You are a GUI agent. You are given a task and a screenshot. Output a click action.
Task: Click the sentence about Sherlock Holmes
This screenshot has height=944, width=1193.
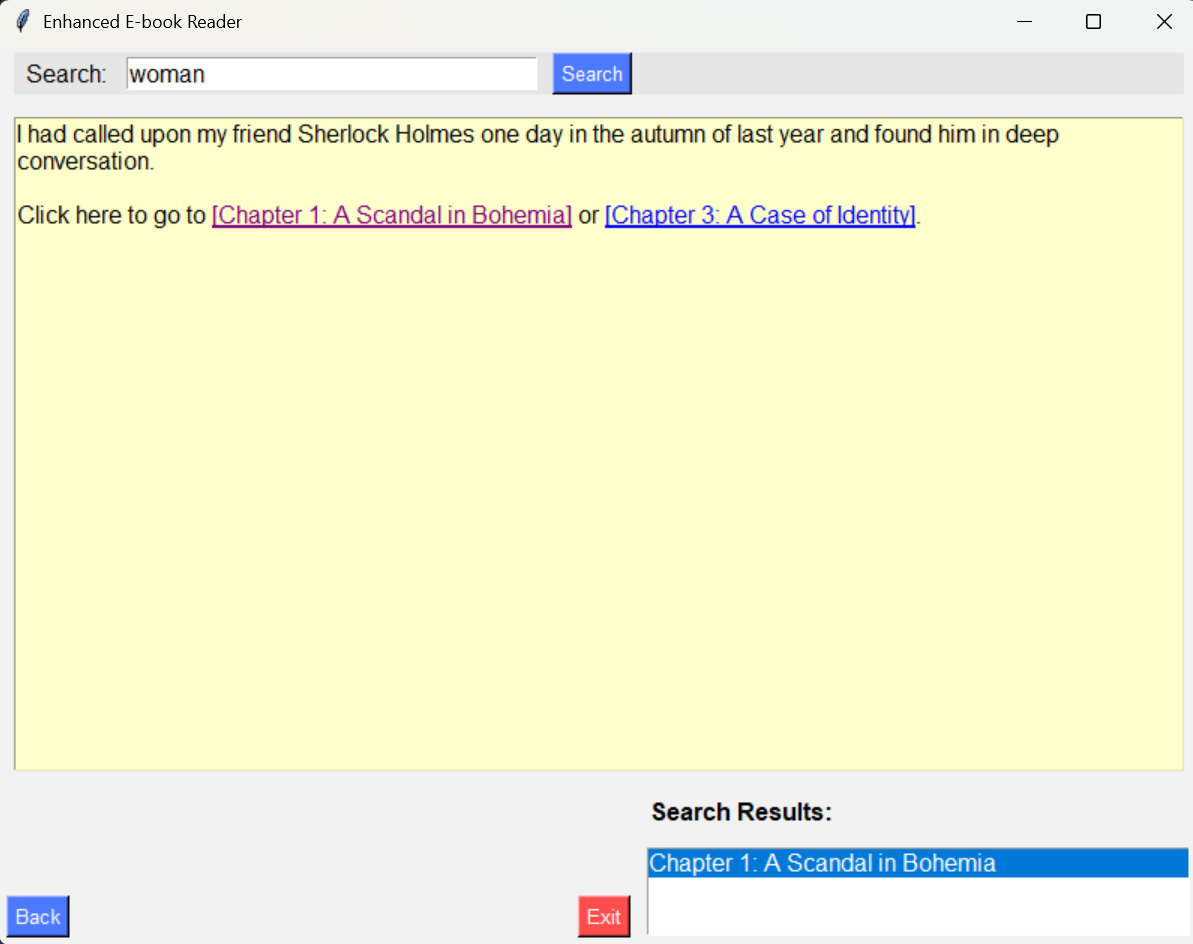(x=538, y=148)
